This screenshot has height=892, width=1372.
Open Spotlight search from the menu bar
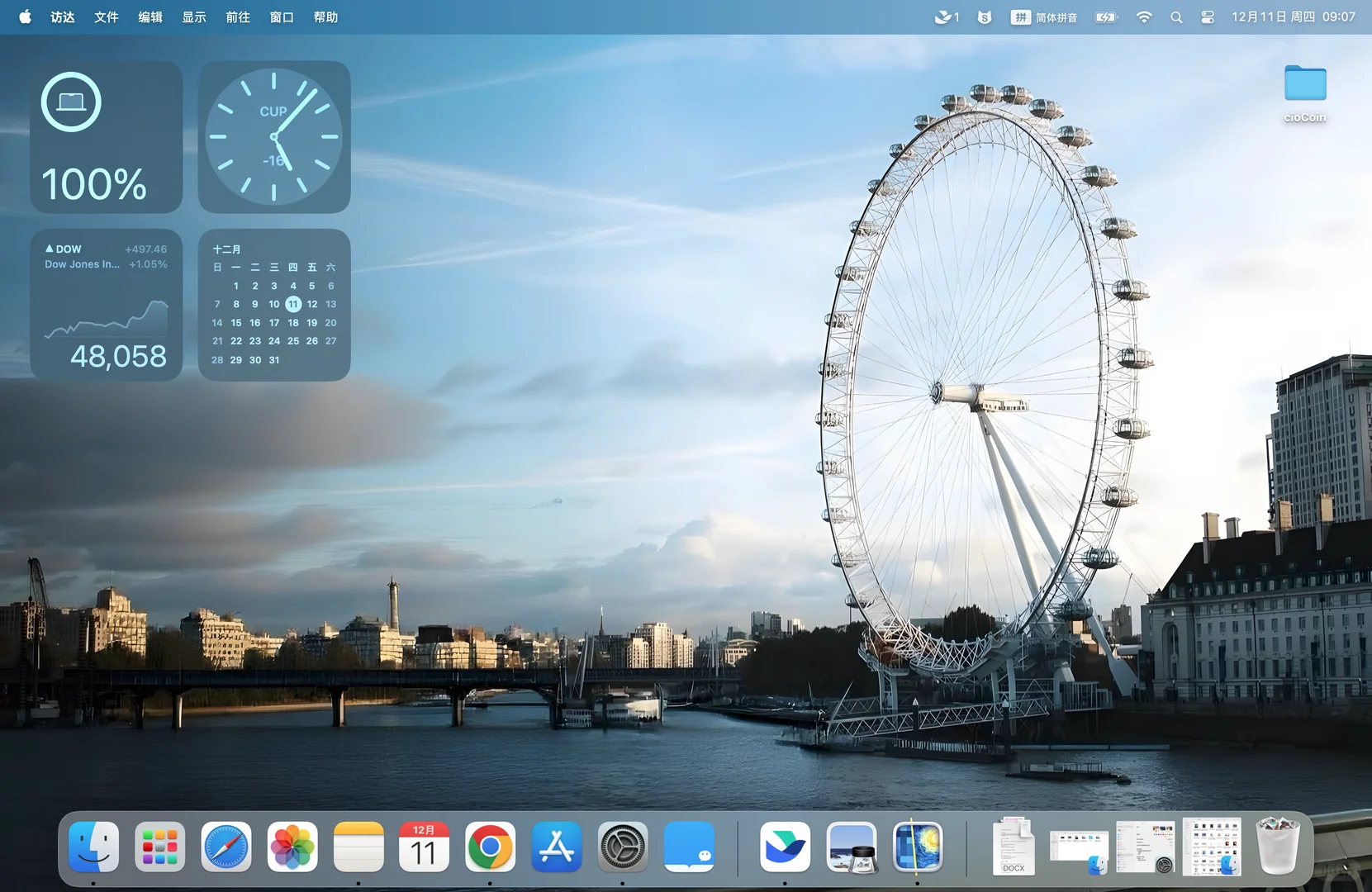pyautogui.click(x=1176, y=17)
